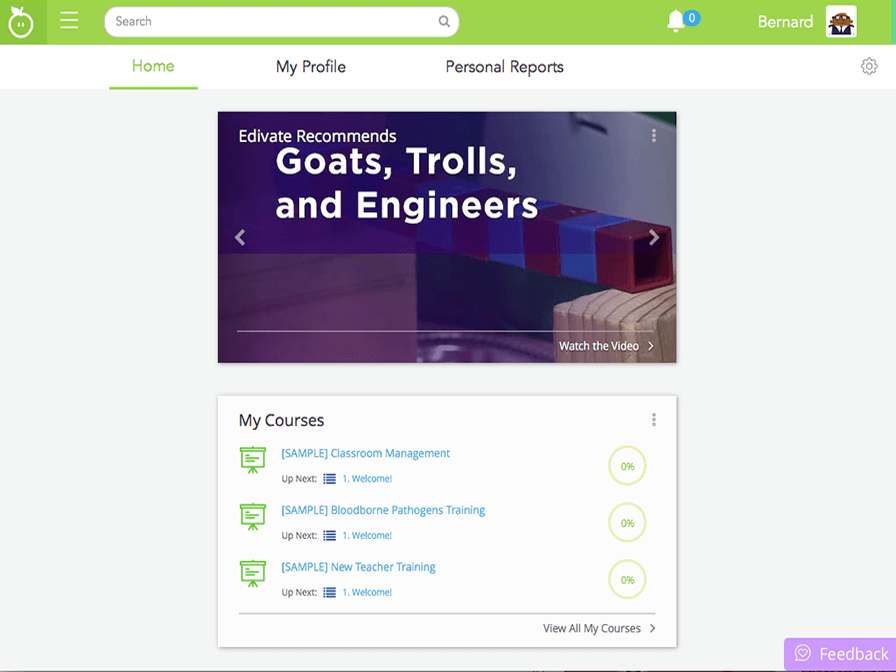Screen dimensions: 896x672
Task: Click the notification count badge
Action: pyautogui.click(x=692, y=18)
